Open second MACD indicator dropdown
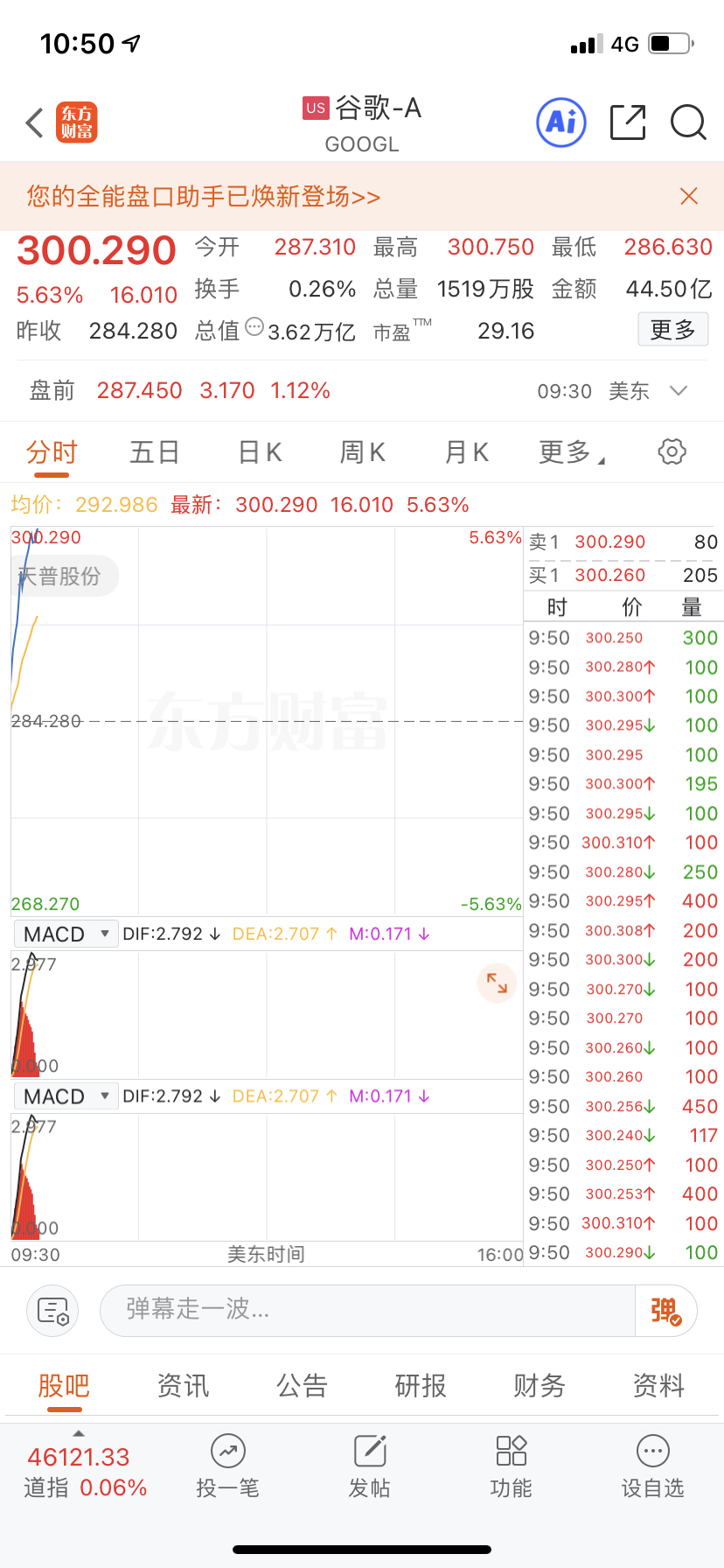 pyautogui.click(x=66, y=1096)
